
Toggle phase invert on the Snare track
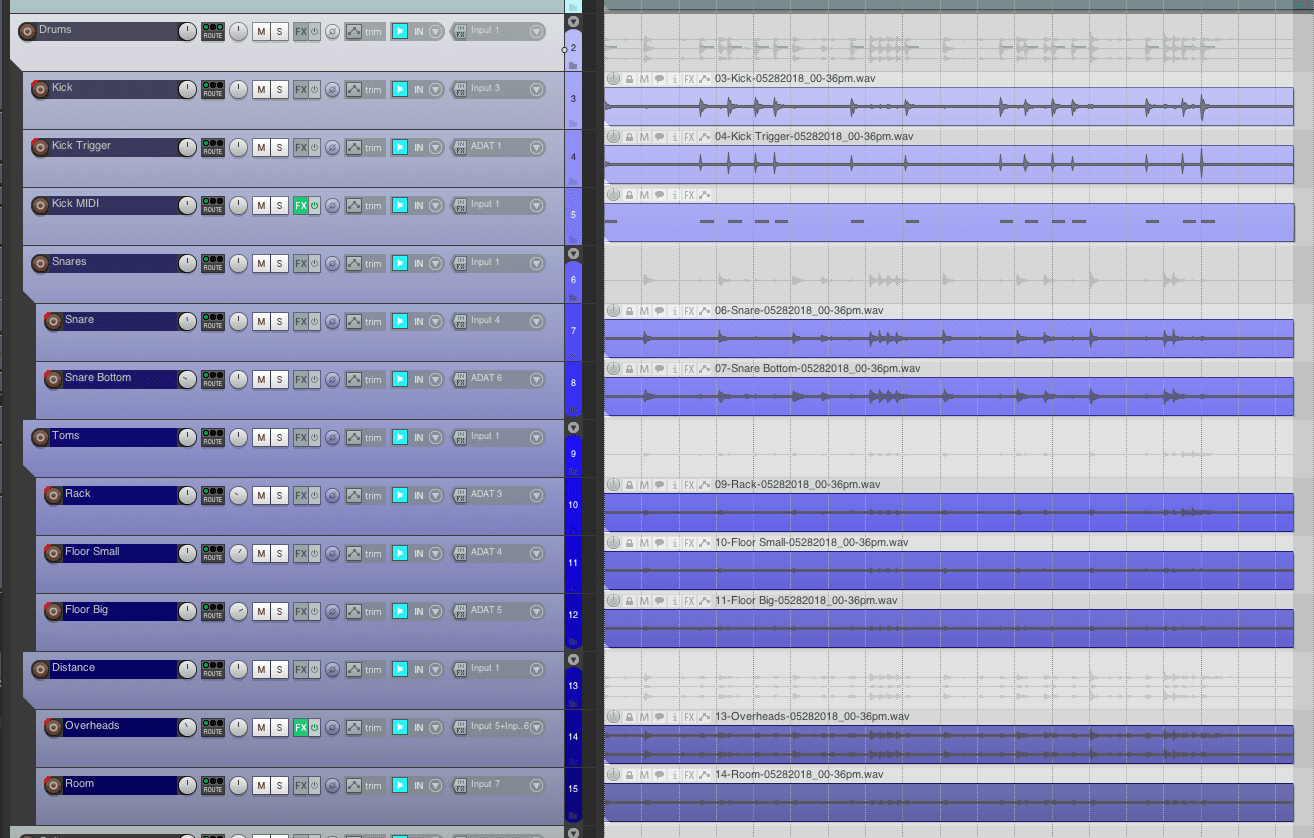click(331, 321)
